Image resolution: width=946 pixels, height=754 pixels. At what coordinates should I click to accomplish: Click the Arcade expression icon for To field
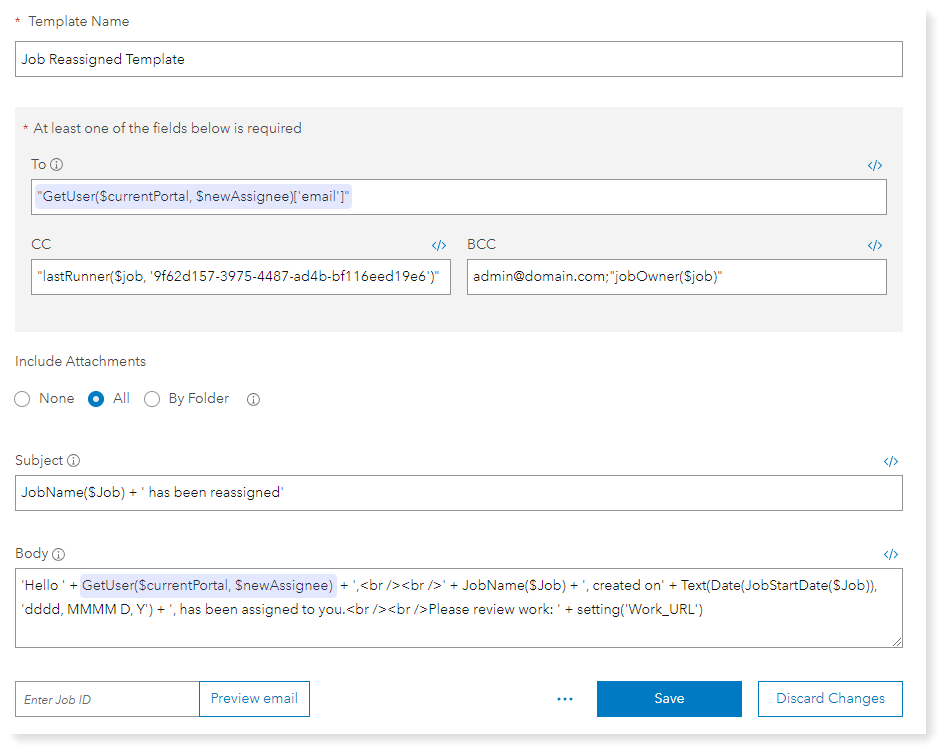coord(875,166)
